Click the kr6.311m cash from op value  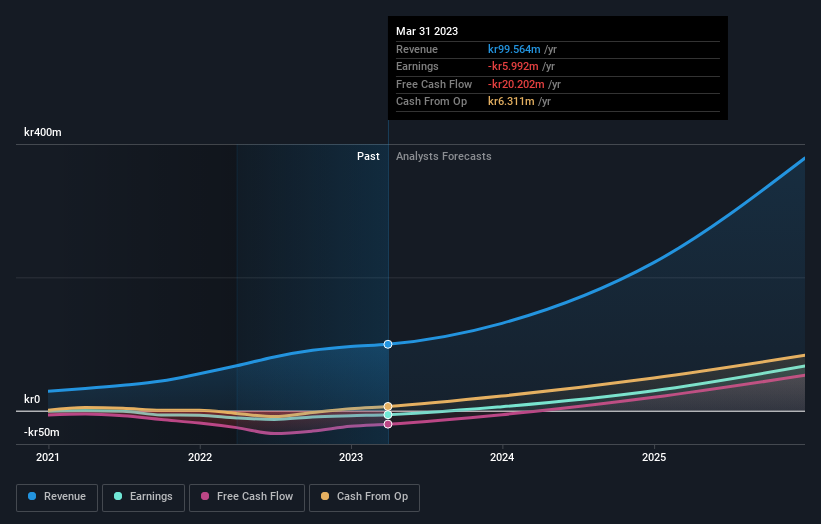click(x=511, y=102)
